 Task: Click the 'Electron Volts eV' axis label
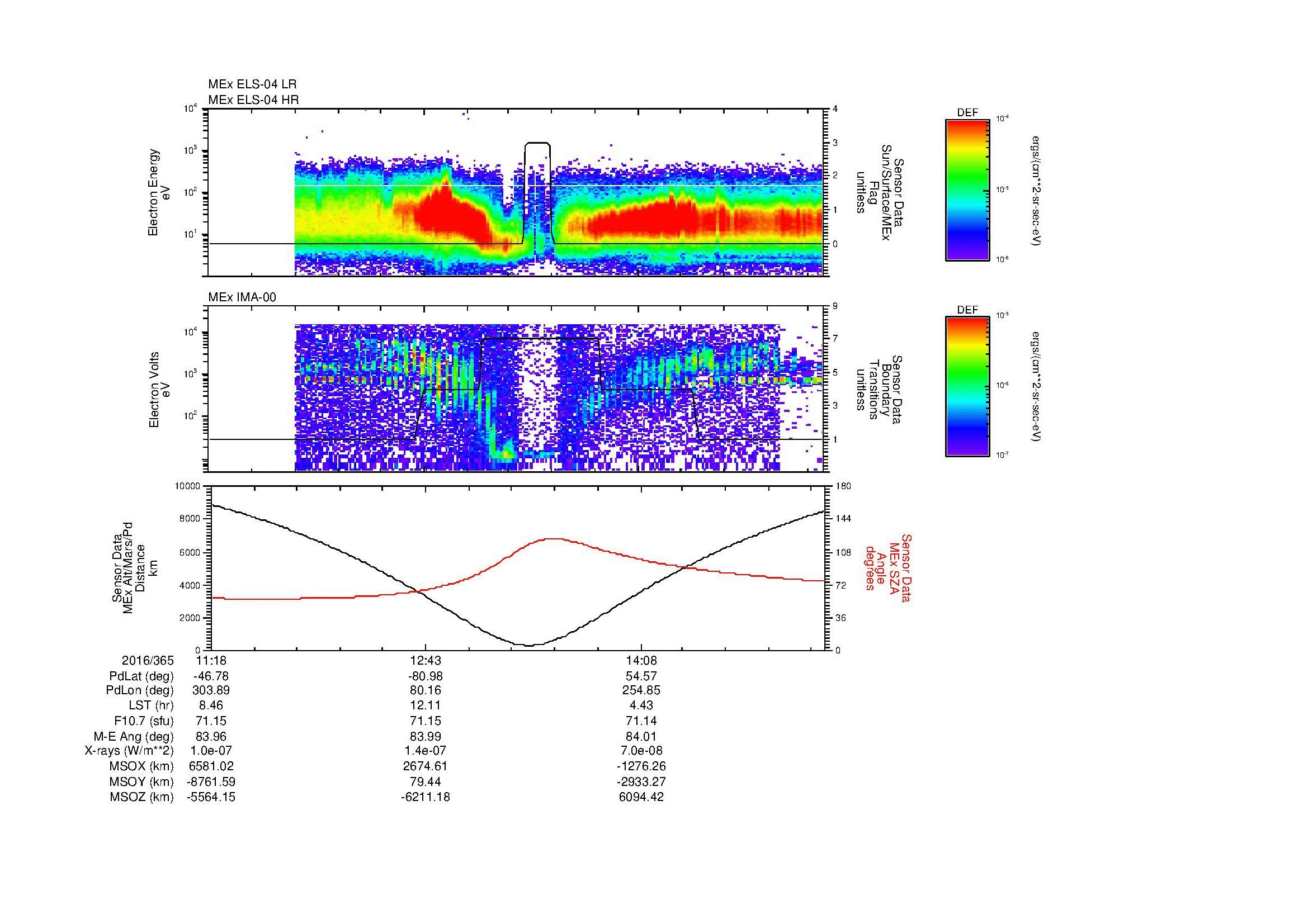coord(159,390)
